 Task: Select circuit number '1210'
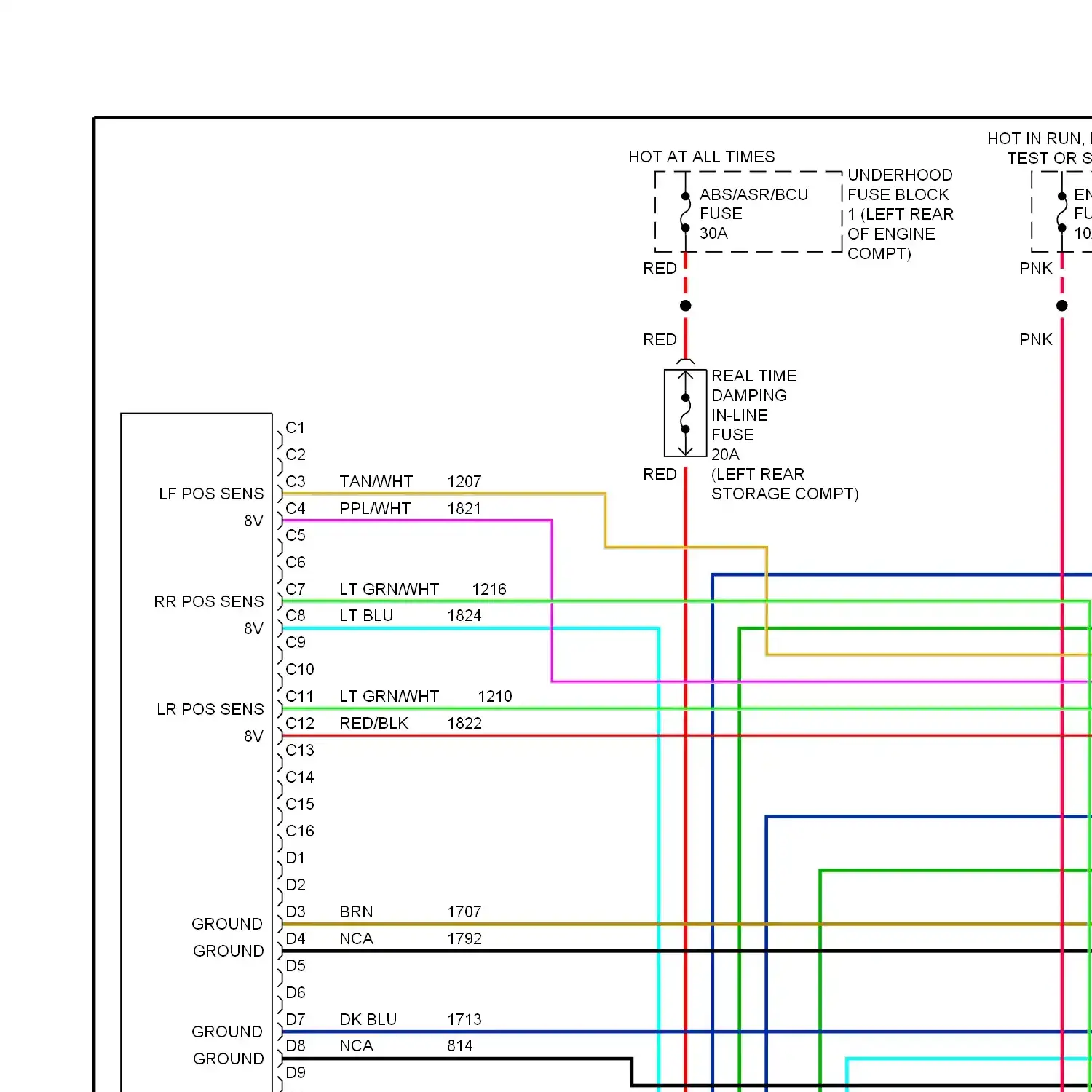click(495, 697)
